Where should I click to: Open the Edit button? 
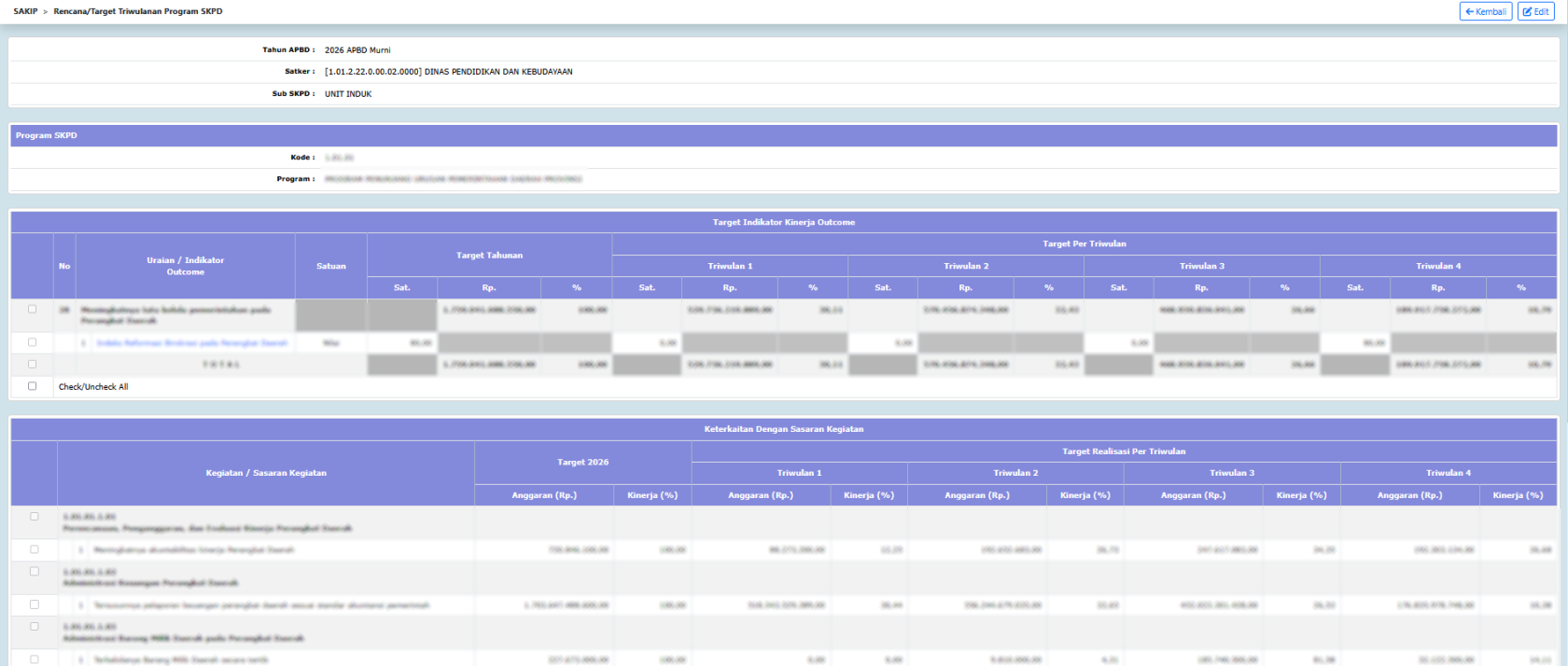(1535, 11)
